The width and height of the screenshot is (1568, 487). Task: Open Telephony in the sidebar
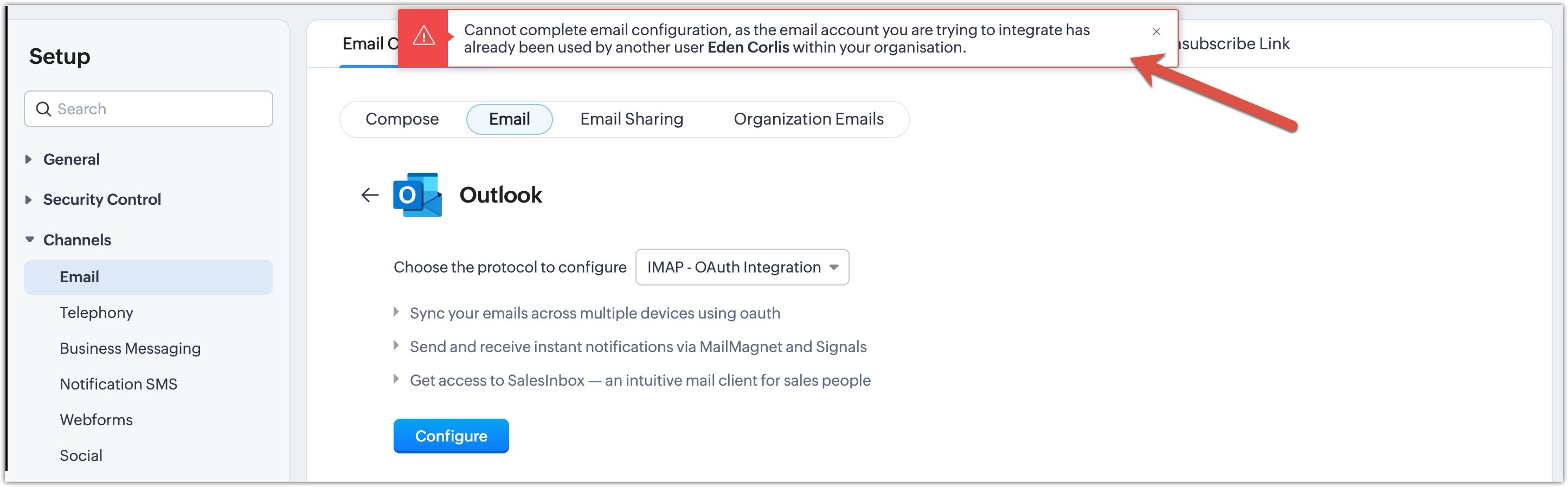(96, 313)
